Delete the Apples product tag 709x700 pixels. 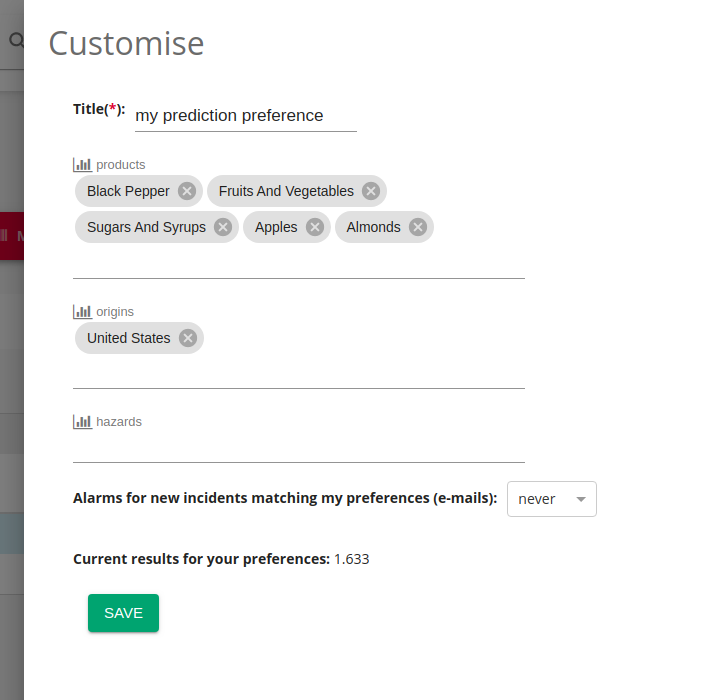point(315,227)
